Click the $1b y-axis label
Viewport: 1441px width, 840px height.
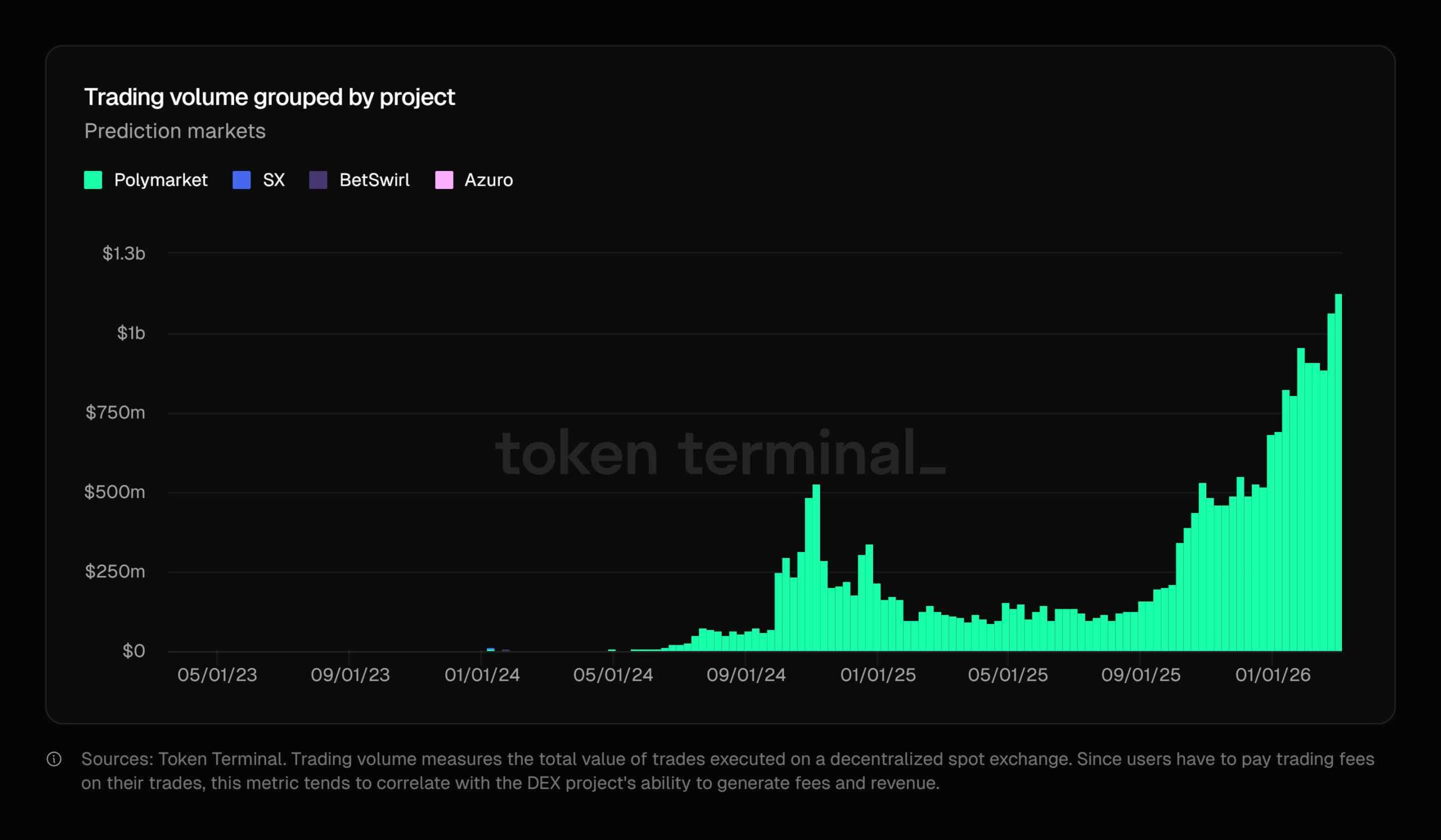[131, 333]
